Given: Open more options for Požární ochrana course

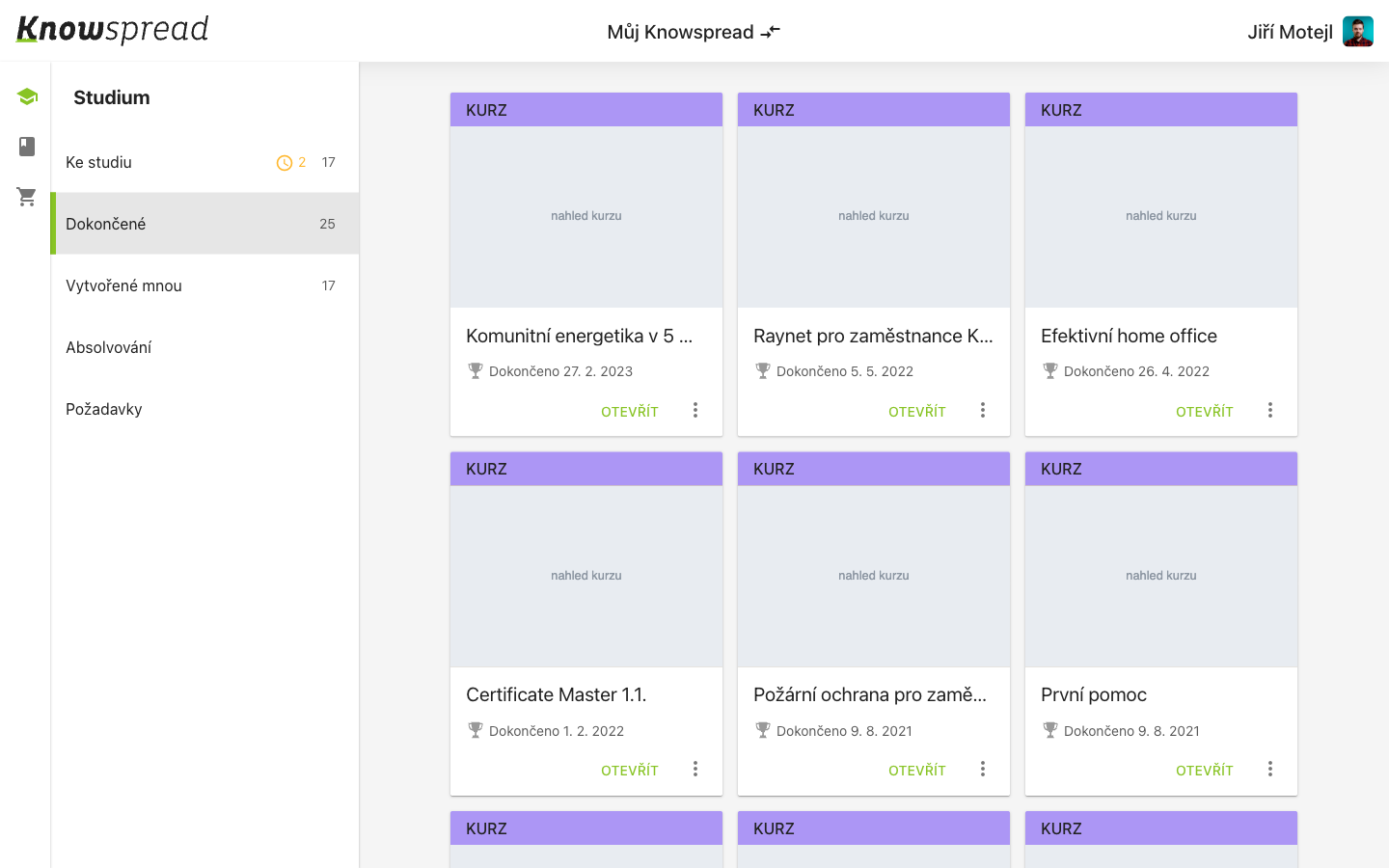Looking at the screenshot, I should coord(983,769).
